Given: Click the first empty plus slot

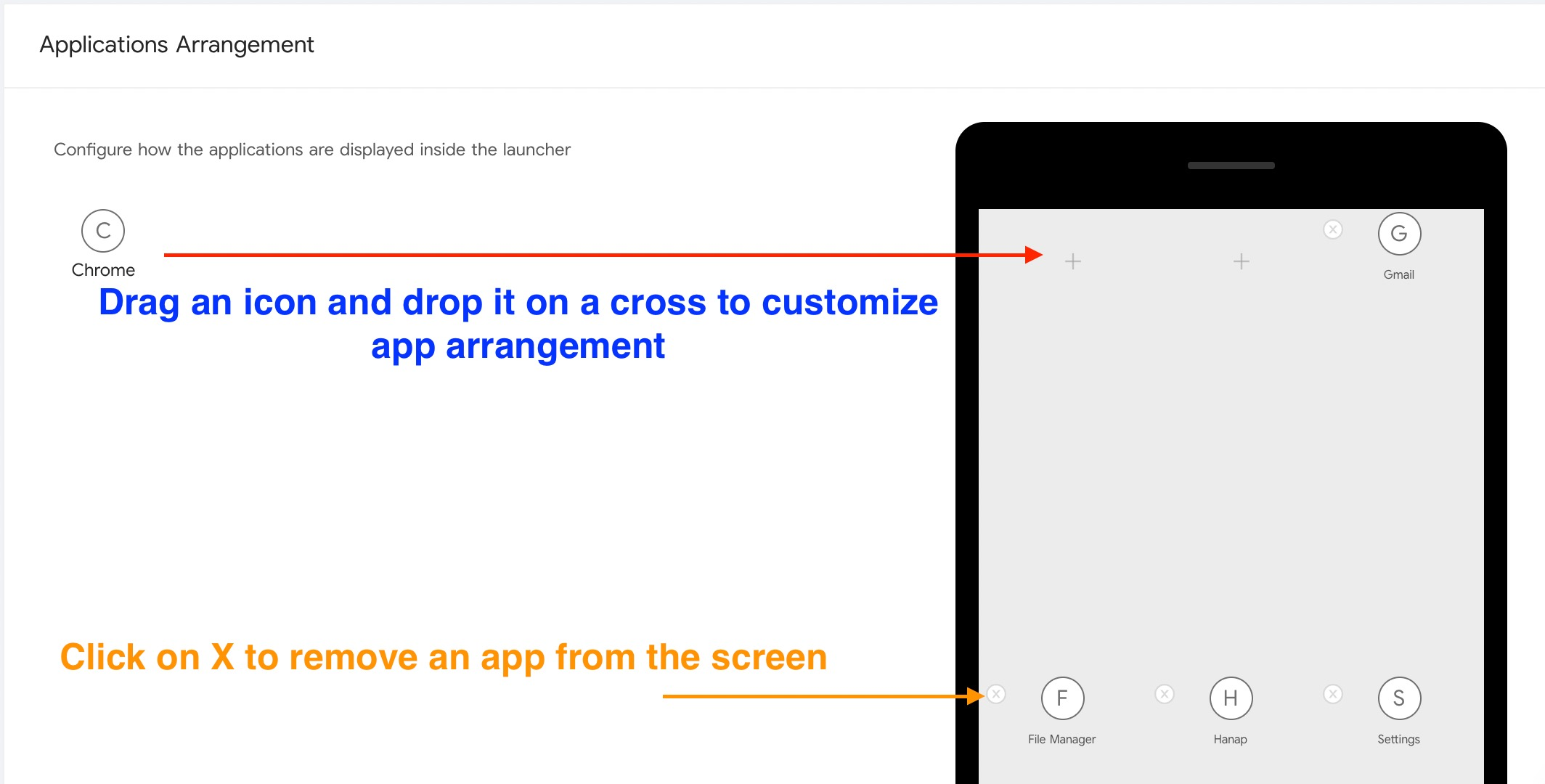Looking at the screenshot, I should click(x=1073, y=261).
